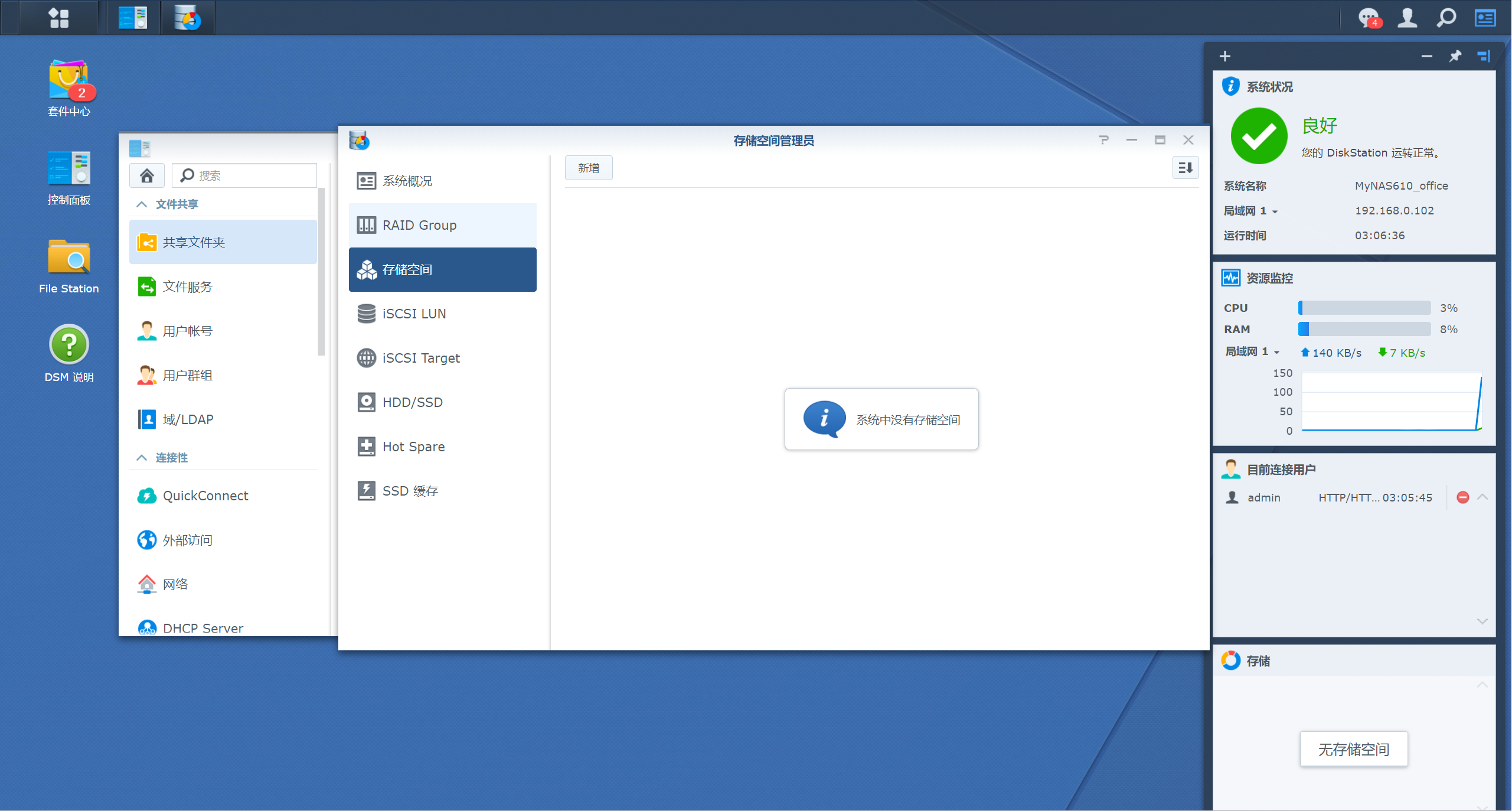The height and width of the screenshot is (811, 1512).
Task: Collapse the 连接性 section
Action: [x=142, y=458]
